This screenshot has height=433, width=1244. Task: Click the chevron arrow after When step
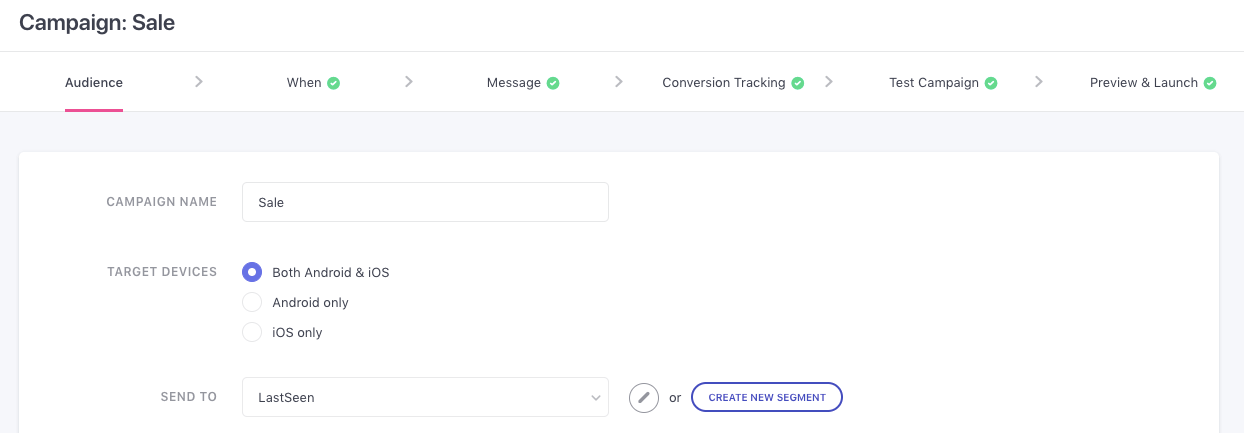409,82
